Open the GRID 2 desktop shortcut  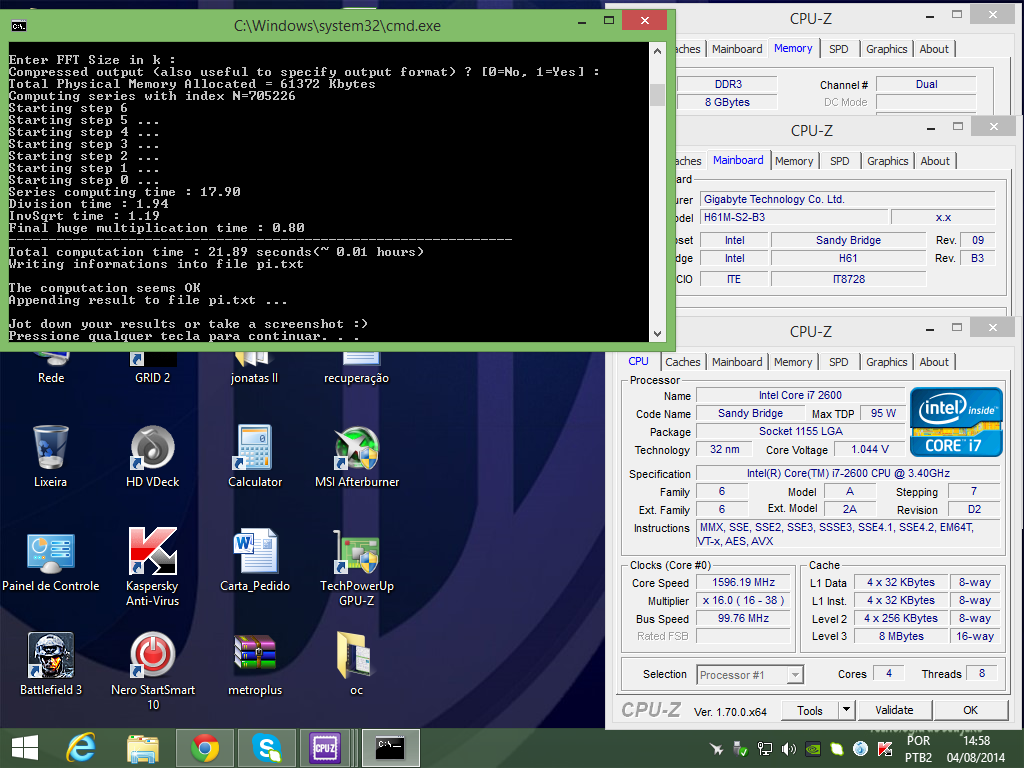click(152, 367)
